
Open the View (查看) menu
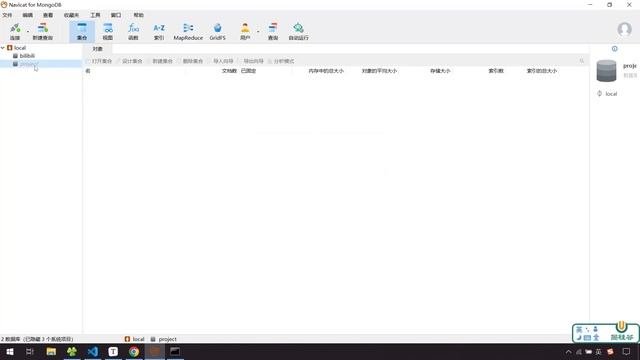point(48,15)
